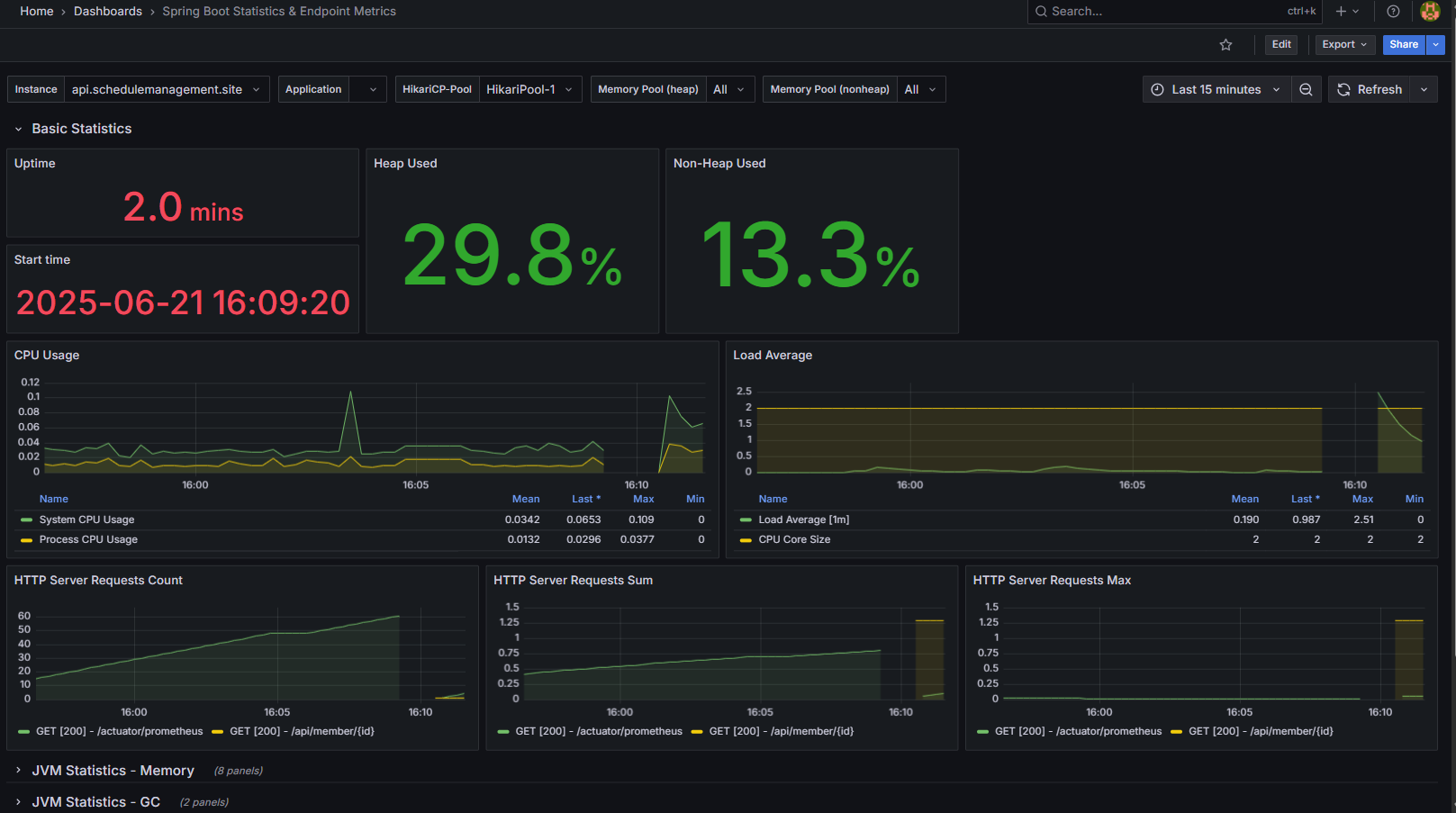Screen dimensions: 1456x813
Task: Click the CPU Usage panel title
Action: [x=47, y=355]
